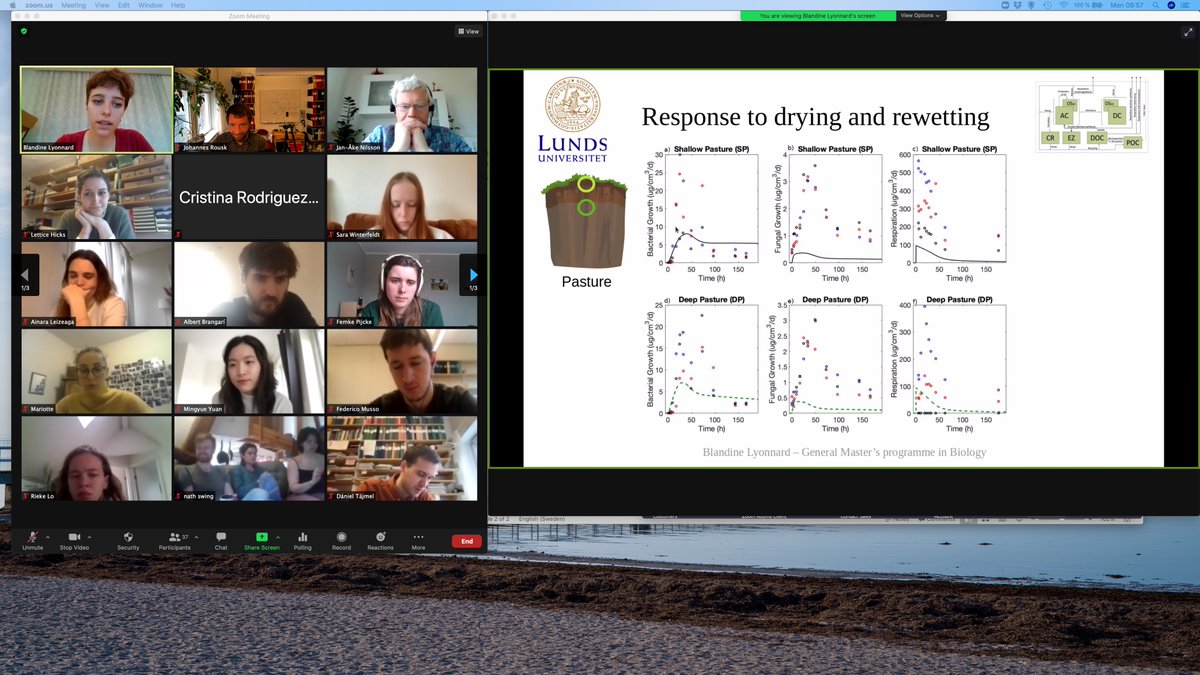This screenshot has height=675, width=1200.
Task: Open the gallery View switcher
Action: click(469, 31)
